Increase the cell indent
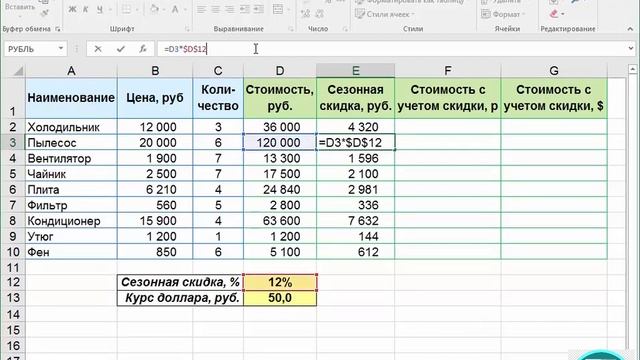Viewport: 640px width, 360px height. [258, 9]
